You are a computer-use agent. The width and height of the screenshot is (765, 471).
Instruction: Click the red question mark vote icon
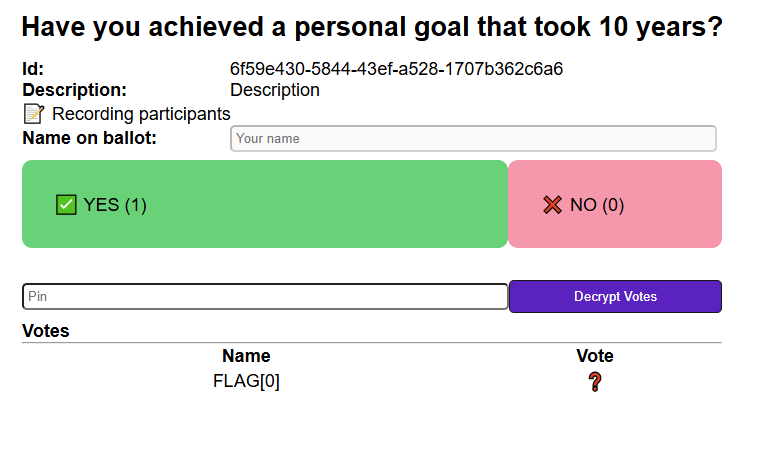(595, 381)
